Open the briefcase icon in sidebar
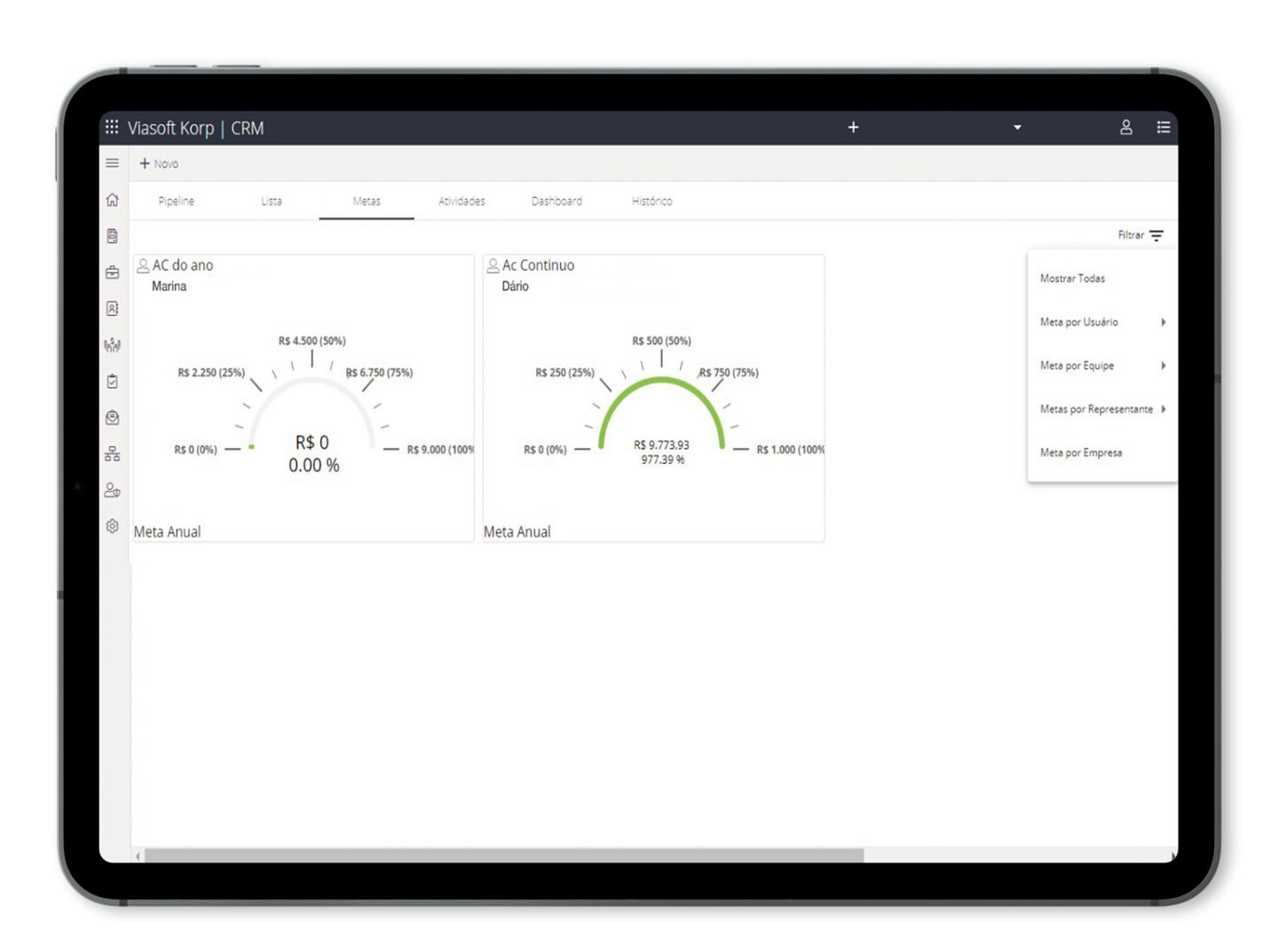This screenshot has height=952, width=1278. [x=113, y=272]
